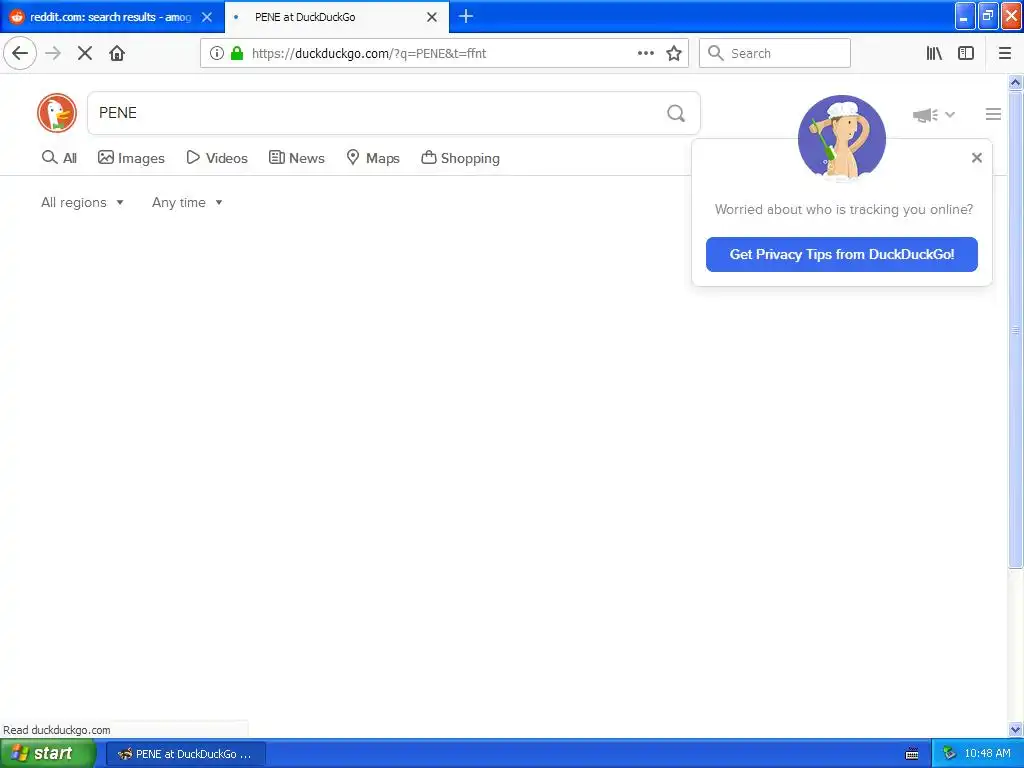Switch to News results
Screen dimensions: 1024x768
click(296, 157)
